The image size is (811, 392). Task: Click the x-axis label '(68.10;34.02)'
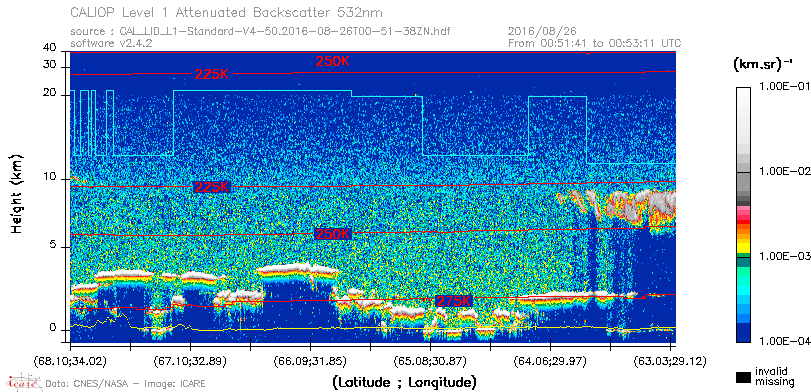[71, 360]
